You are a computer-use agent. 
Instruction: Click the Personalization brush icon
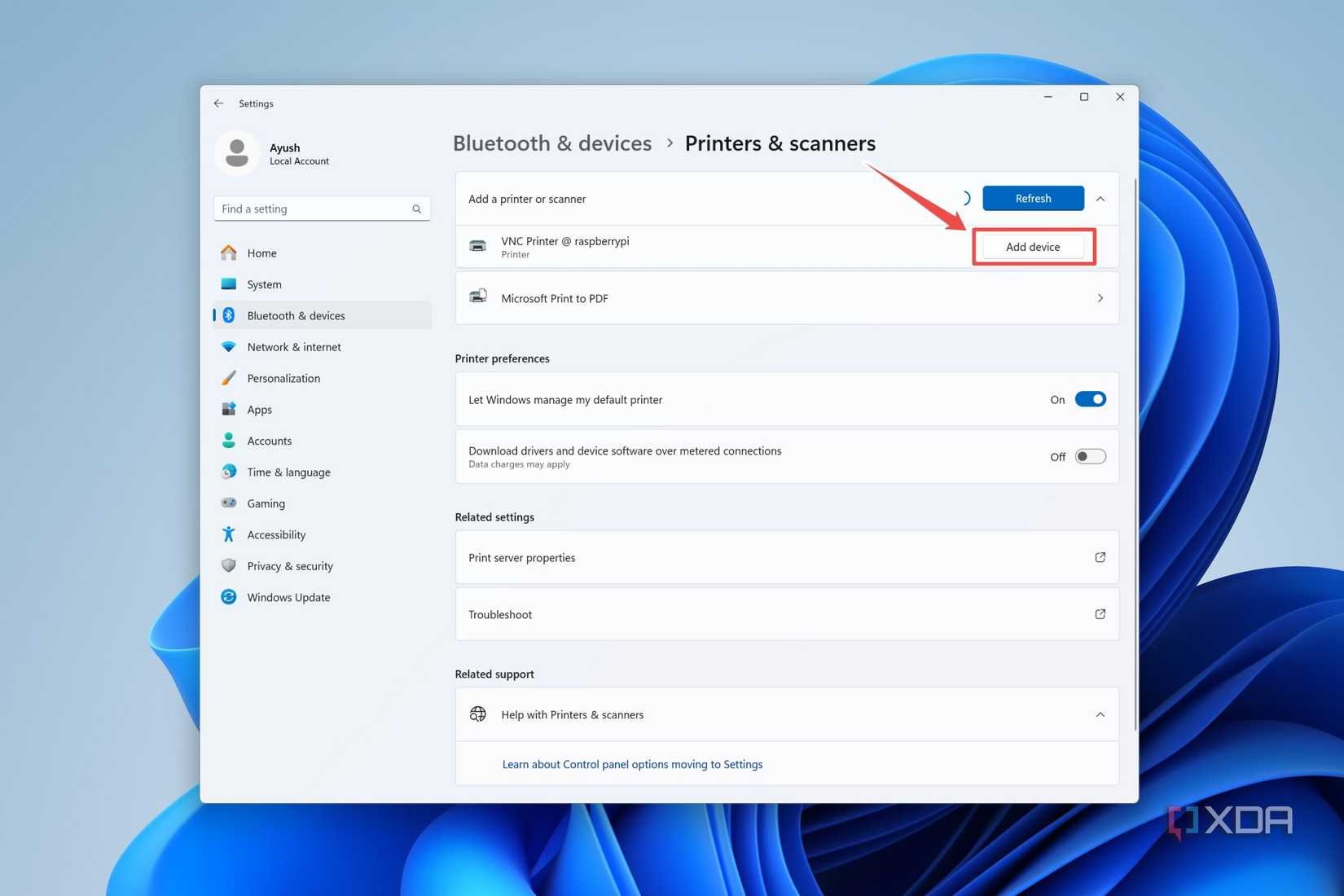[x=229, y=378]
